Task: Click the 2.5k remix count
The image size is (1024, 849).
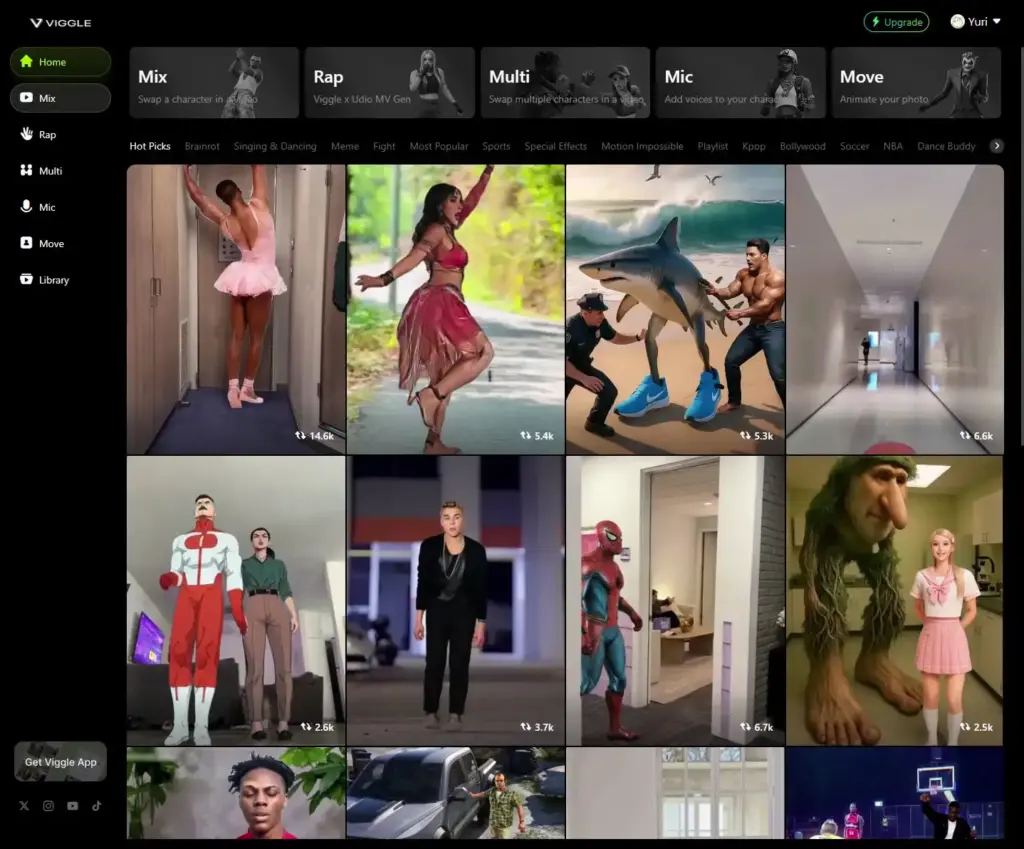Action: [976, 727]
